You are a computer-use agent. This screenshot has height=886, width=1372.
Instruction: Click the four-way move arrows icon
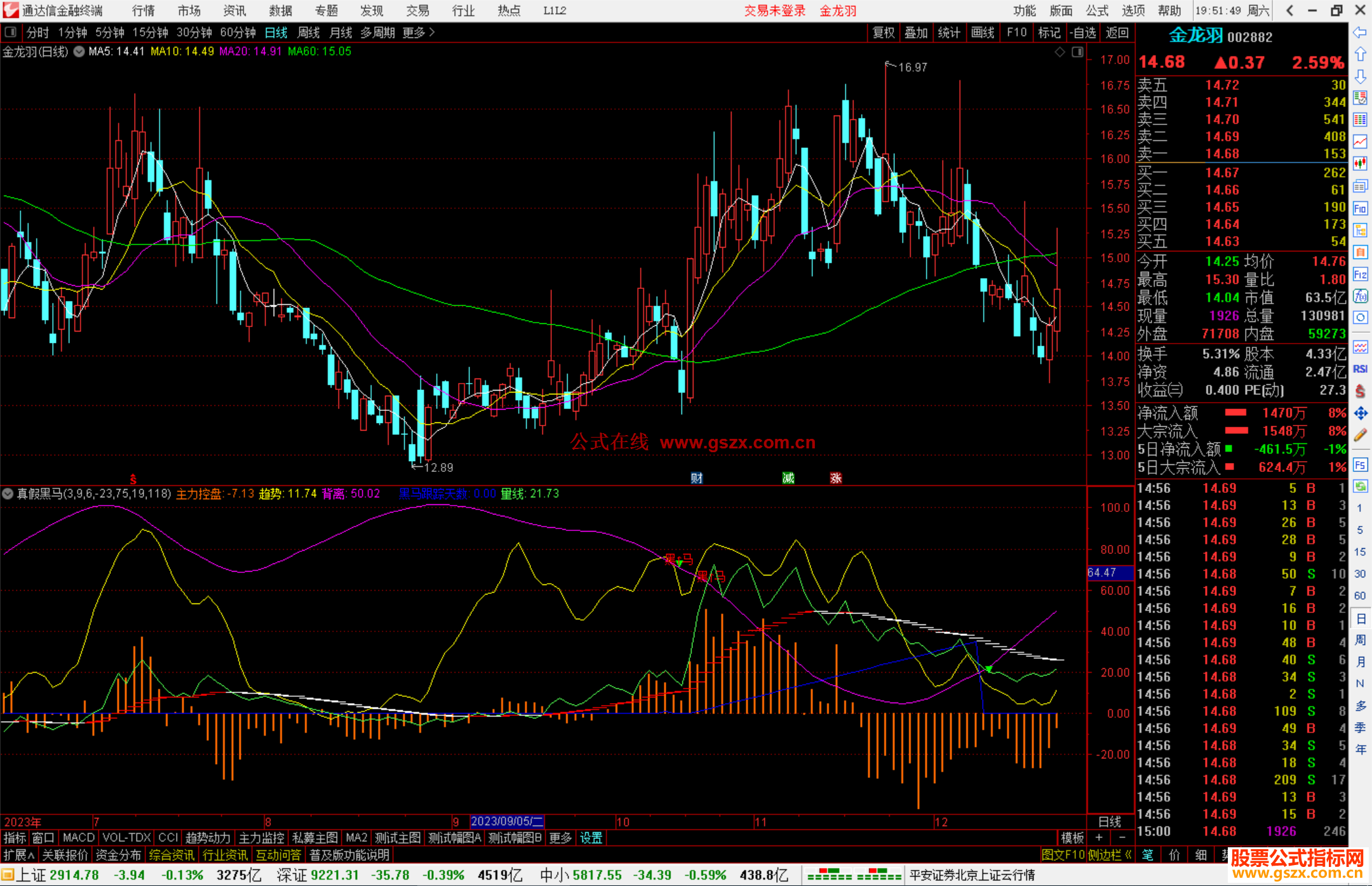[1360, 413]
